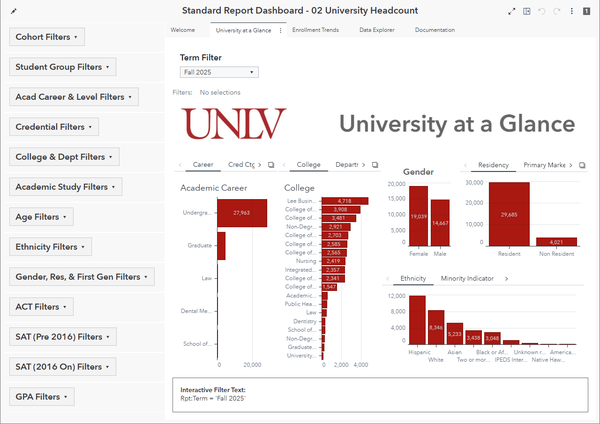Screen dimensions: 600x424
Task: Show next tab after Cred Ctg
Action: click(x=259, y=165)
